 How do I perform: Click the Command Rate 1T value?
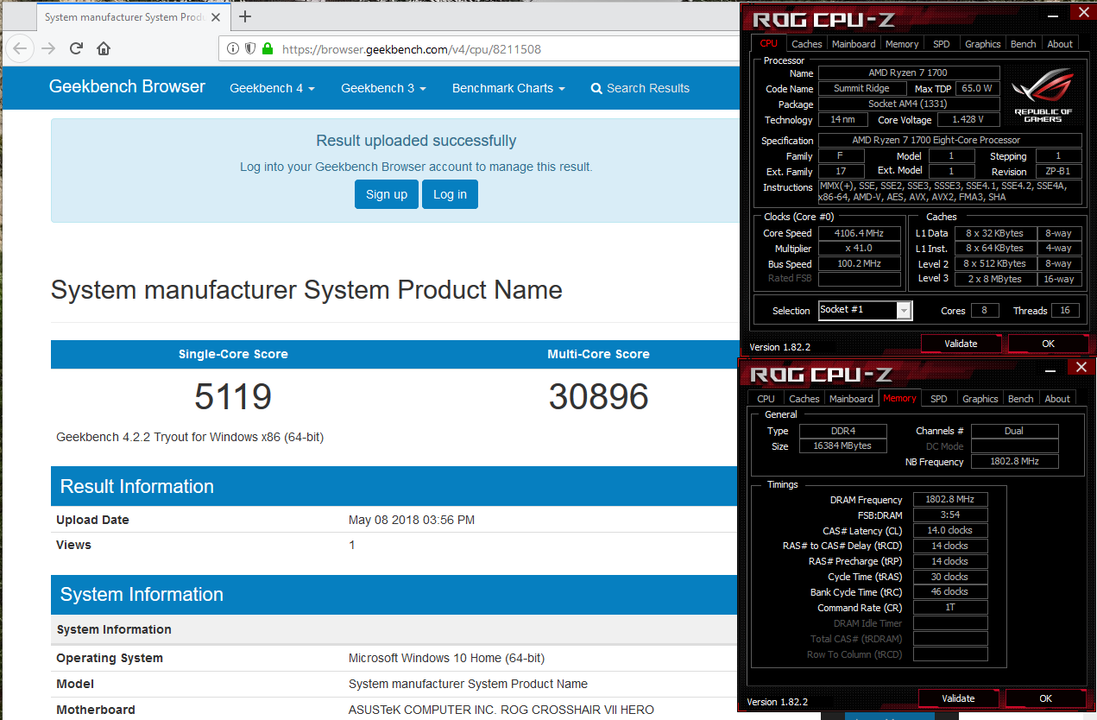click(949, 607)
